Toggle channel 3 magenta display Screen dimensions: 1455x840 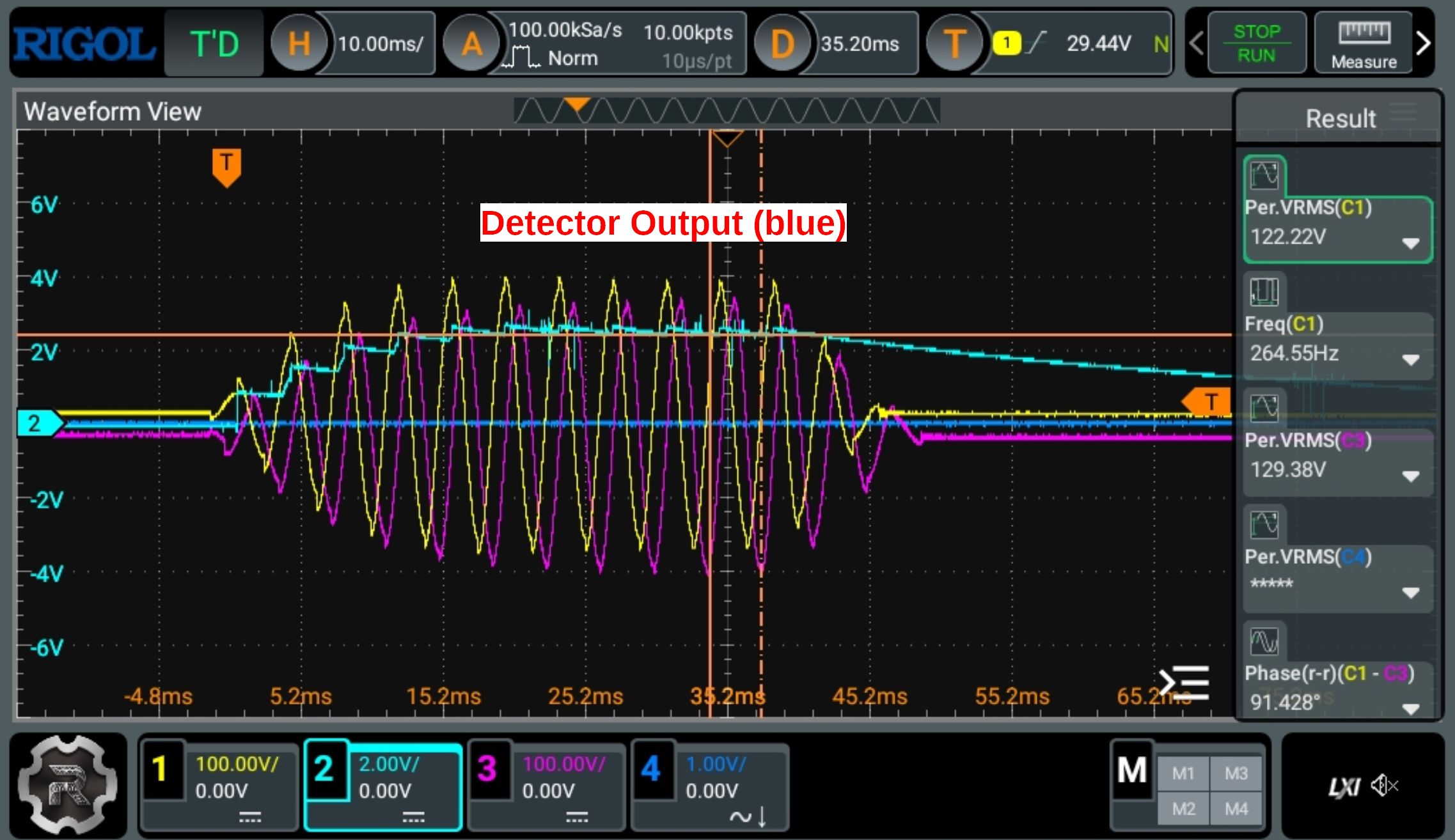[487, 769]
